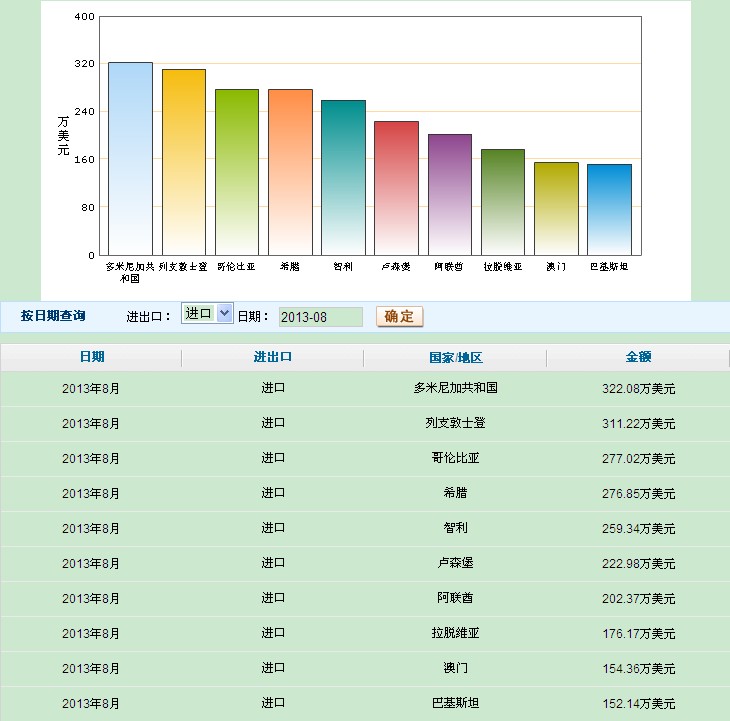Click 卢森堡 in the table
Viewport: 730px width, 721px height.
455,563
